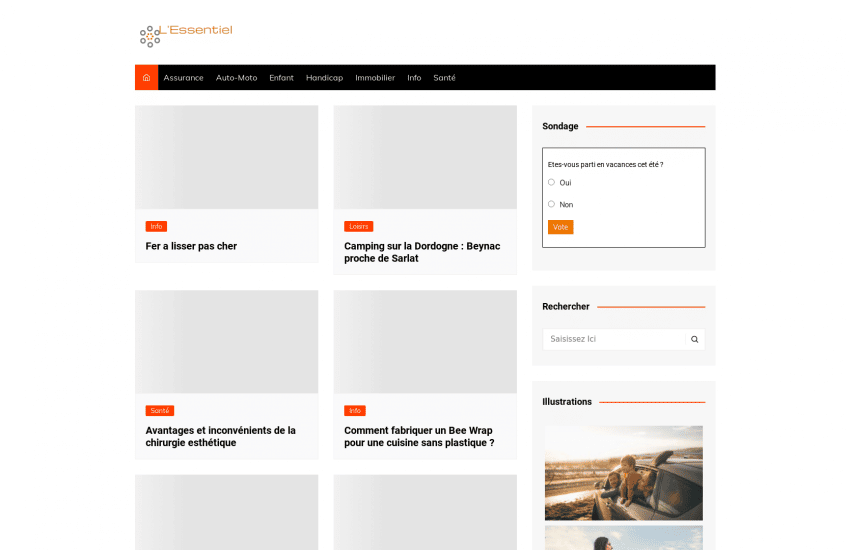Go to the Enfant category
This screenshot has width=850, height=550.
point(281,77)
